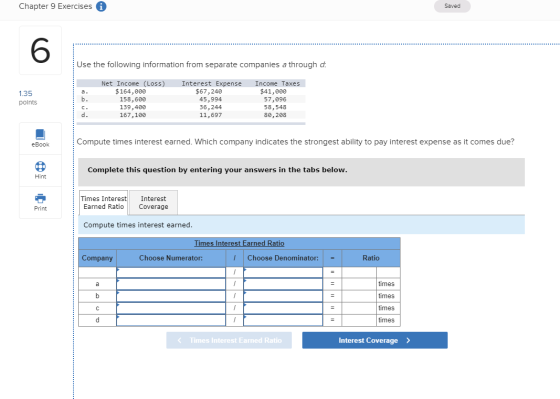Screen dimensions: 560x399
Task: Click the Choose Numerator column header
Action: click(x=171, y=258)
